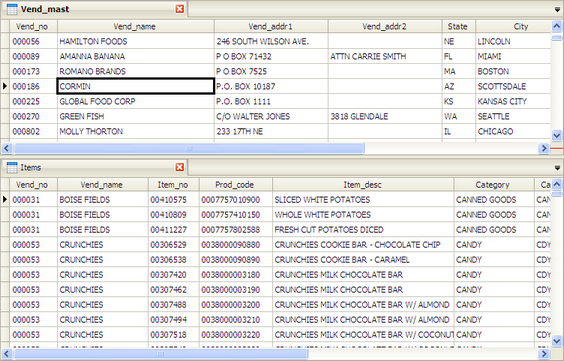Click C/O WALTER JONES address cell
The height and width of the screenshot is (361, 564).
271,116
